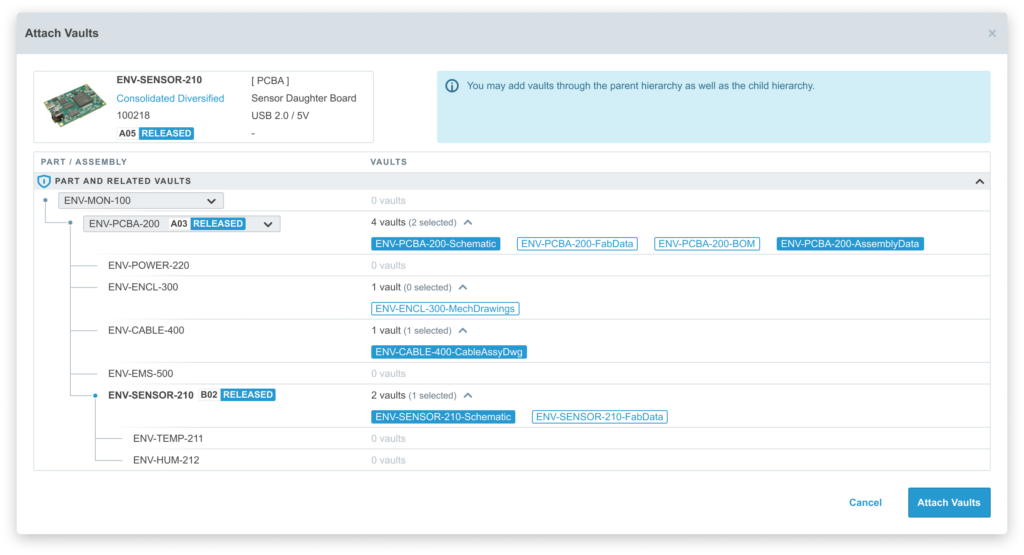Click the Cancel button

[865, 503]
